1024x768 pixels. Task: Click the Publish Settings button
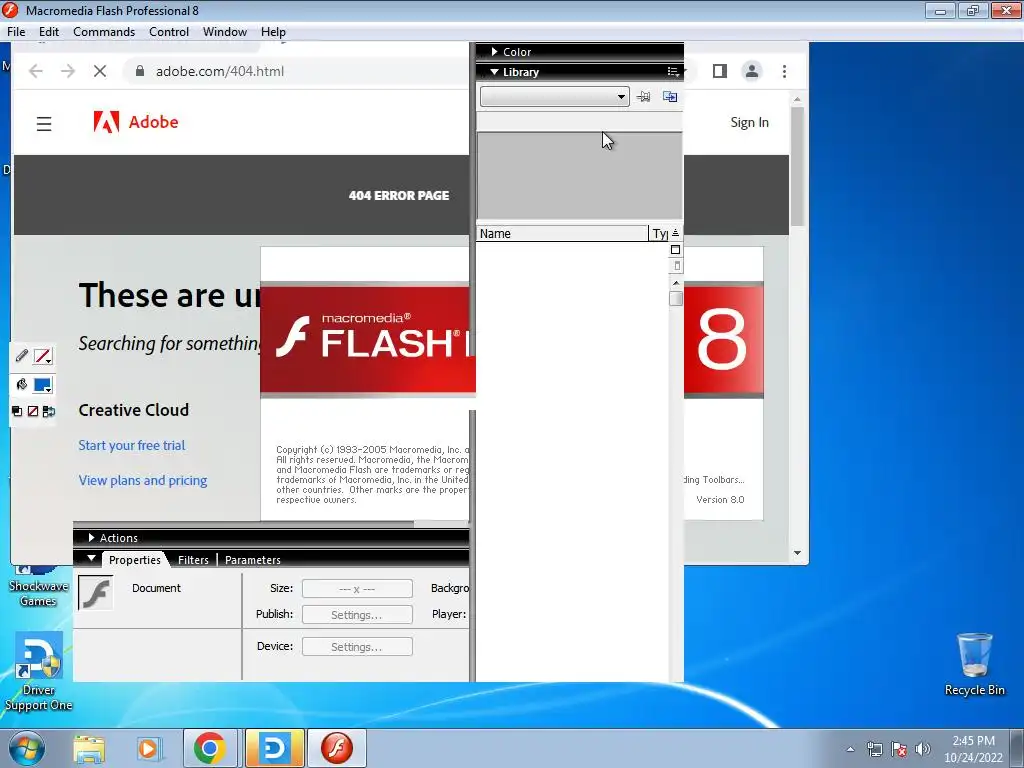(x=357, y=615)
